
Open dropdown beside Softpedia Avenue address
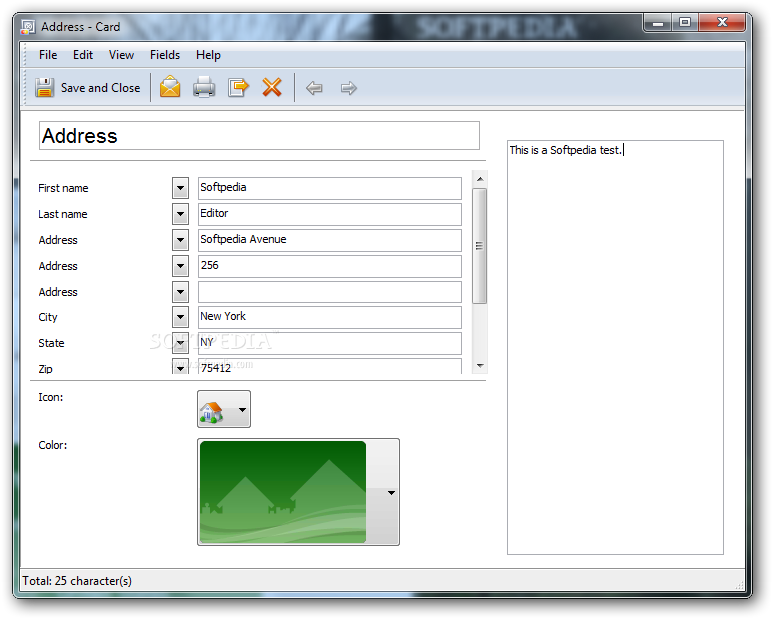point(180,240)
